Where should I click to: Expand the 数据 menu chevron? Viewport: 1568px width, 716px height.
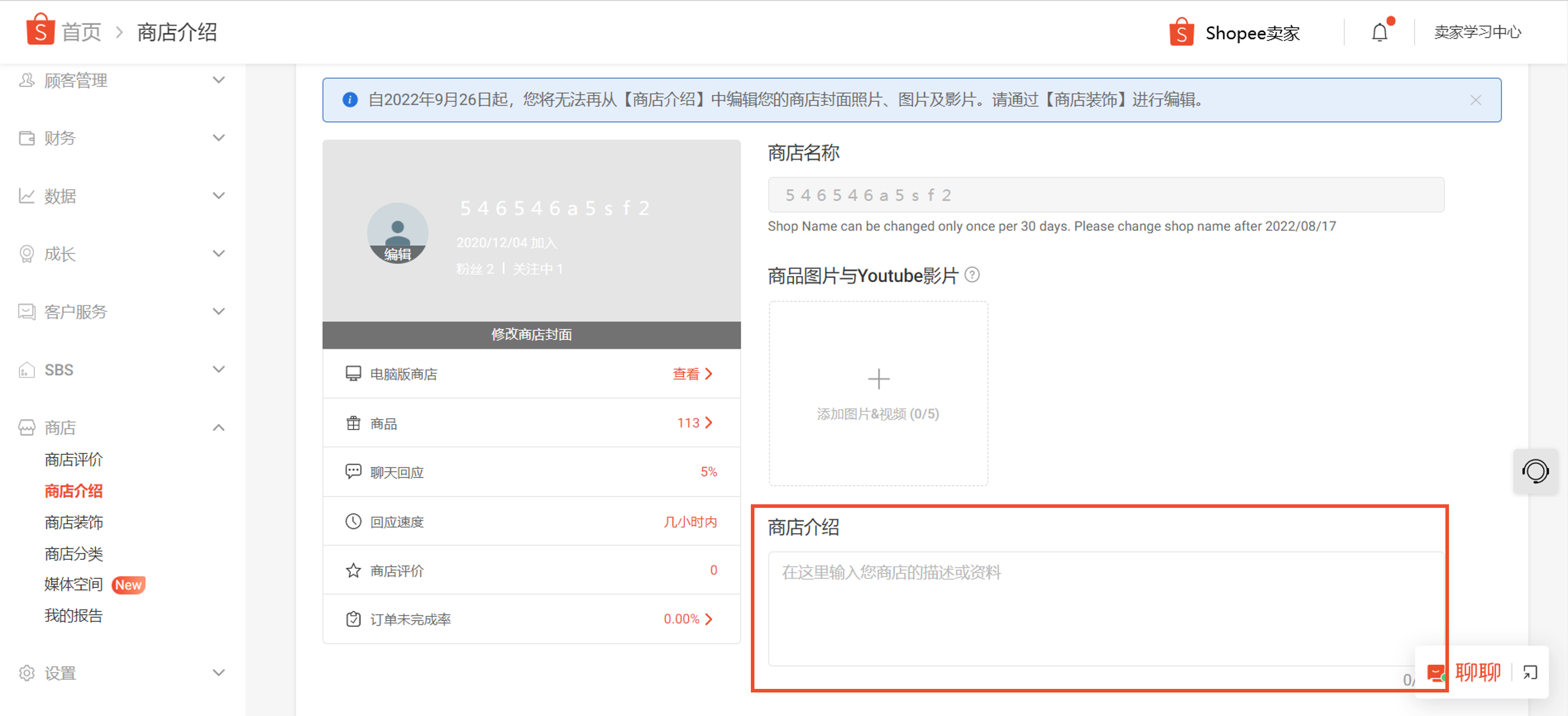coord(218,196)
